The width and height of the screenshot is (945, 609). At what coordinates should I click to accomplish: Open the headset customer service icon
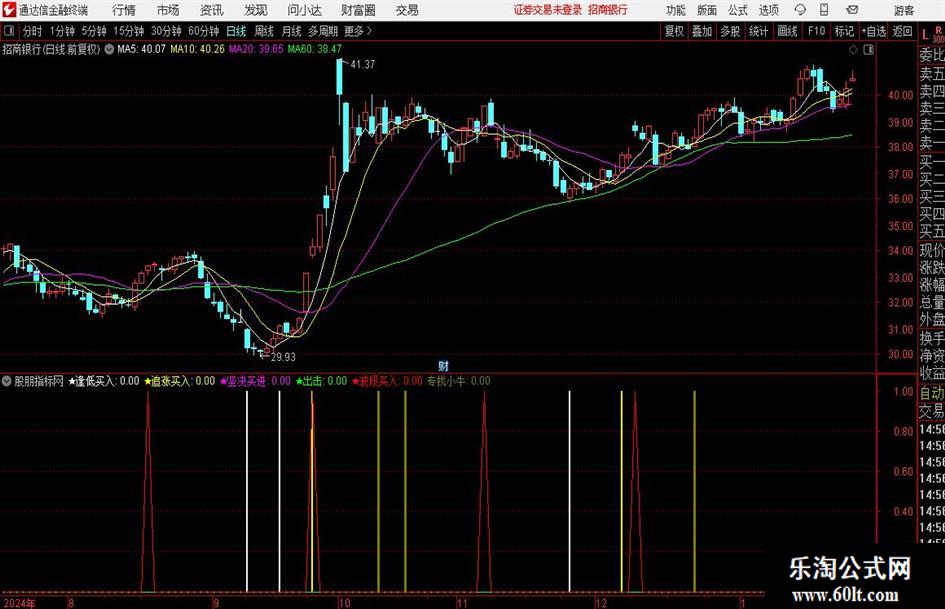click(800, 10)
